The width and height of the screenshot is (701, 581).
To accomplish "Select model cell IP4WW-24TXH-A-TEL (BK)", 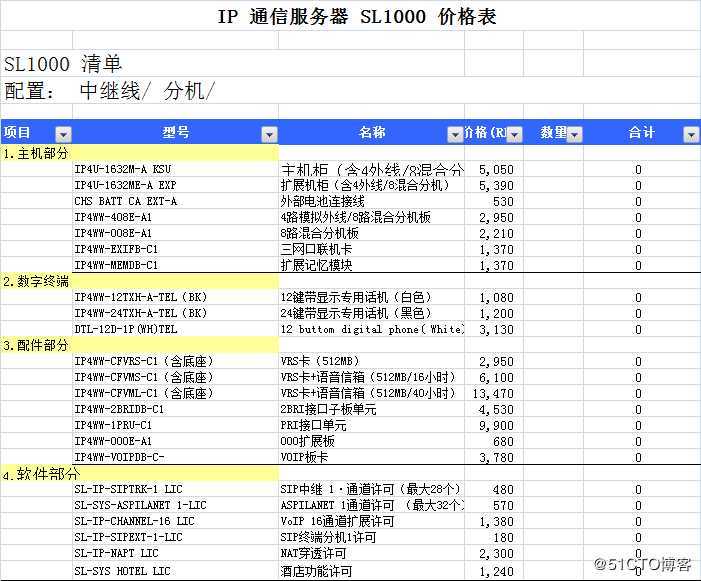I will click(175, 313).
